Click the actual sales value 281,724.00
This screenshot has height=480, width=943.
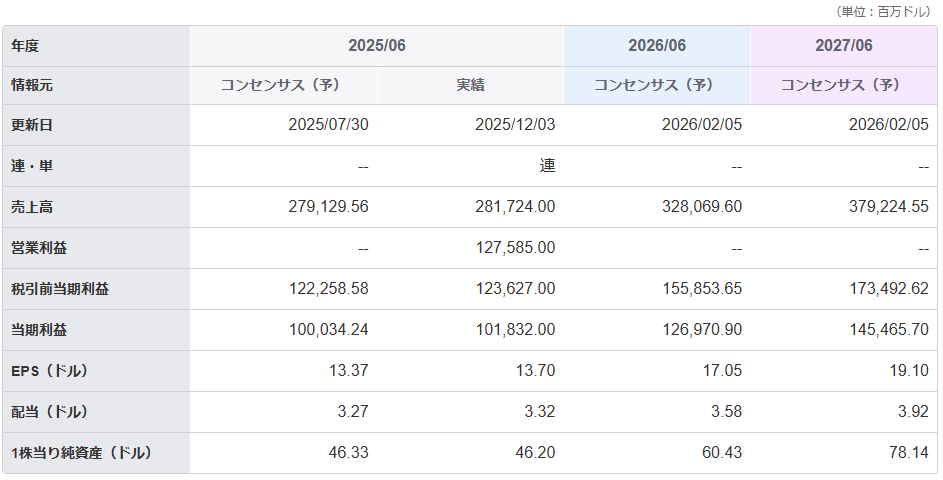tap(515, 207)
